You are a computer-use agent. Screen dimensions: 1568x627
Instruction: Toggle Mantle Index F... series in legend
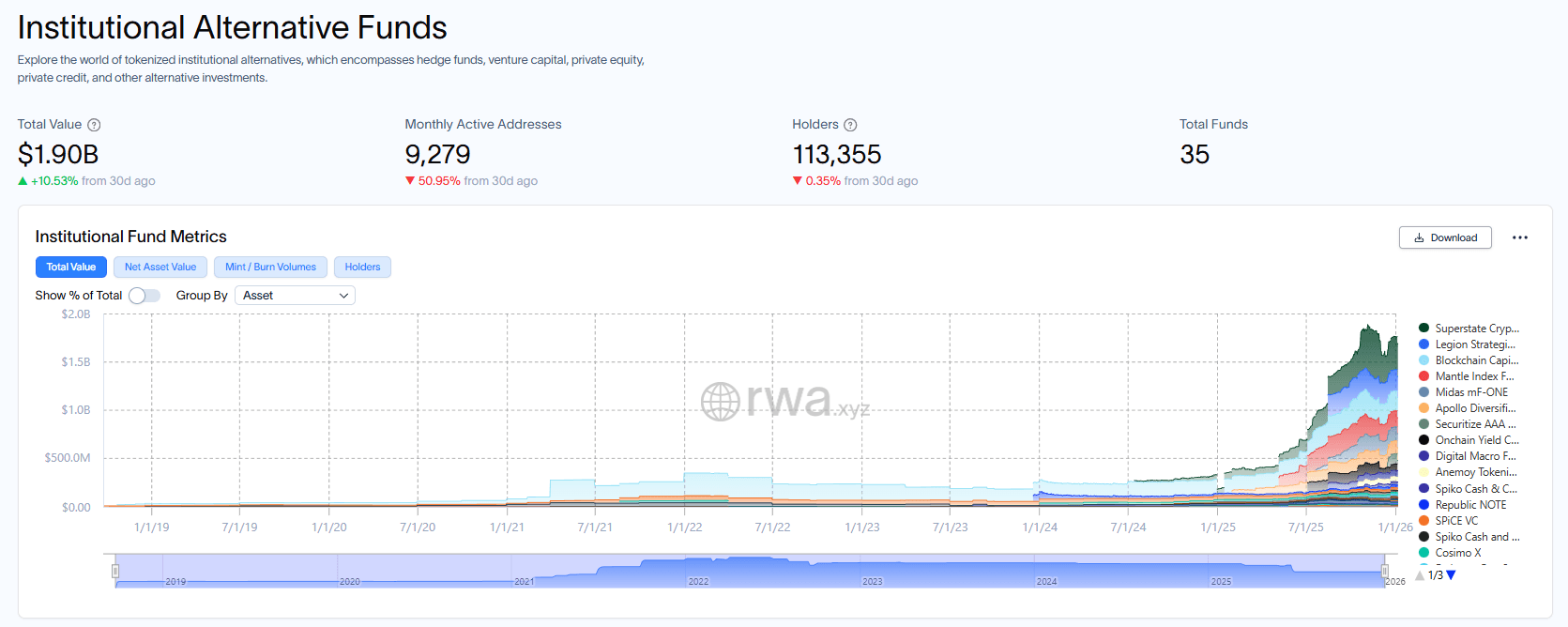1467,376
